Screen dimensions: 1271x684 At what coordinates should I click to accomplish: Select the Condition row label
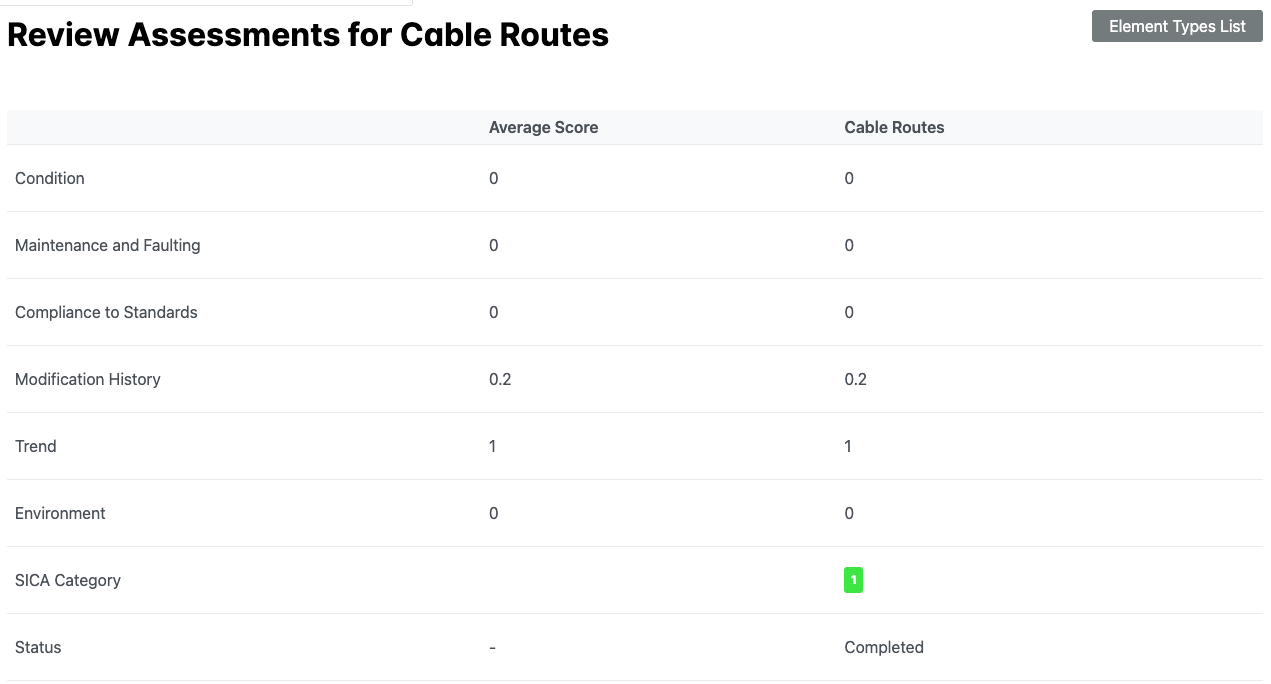click(x=50, y=178)
